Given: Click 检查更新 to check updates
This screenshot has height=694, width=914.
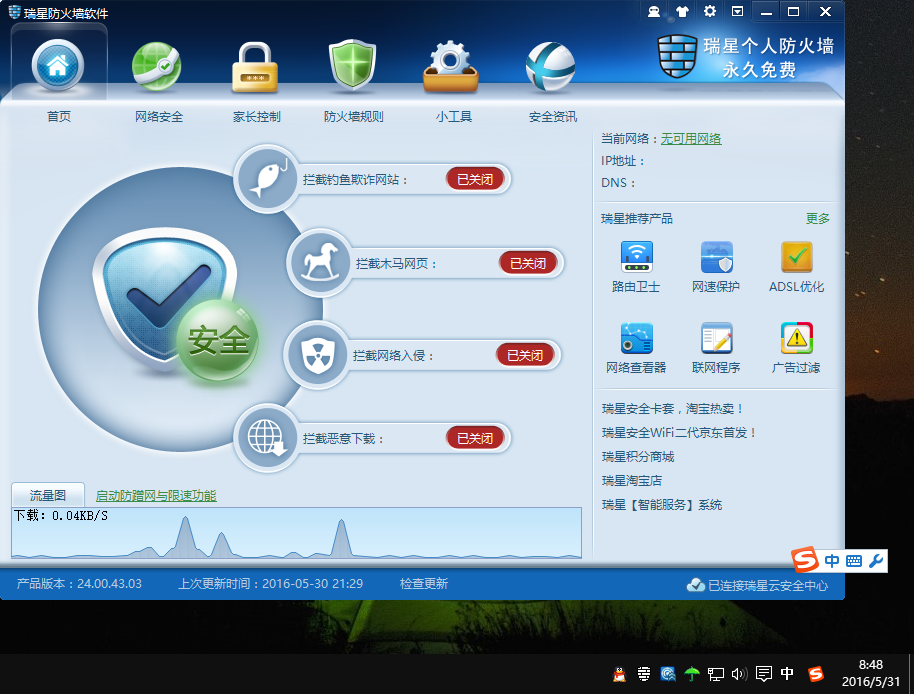Looking at the screenshot, I should click(x=424, y=583).
